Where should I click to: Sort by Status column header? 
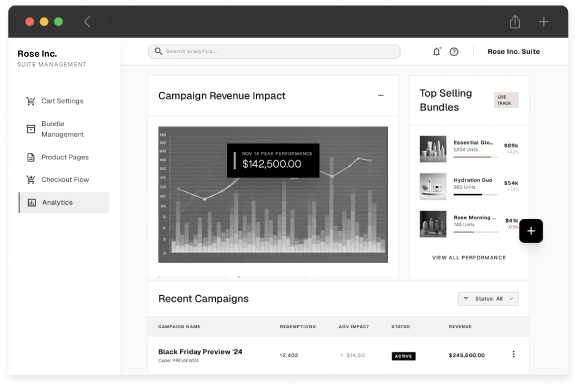point(401,326)
